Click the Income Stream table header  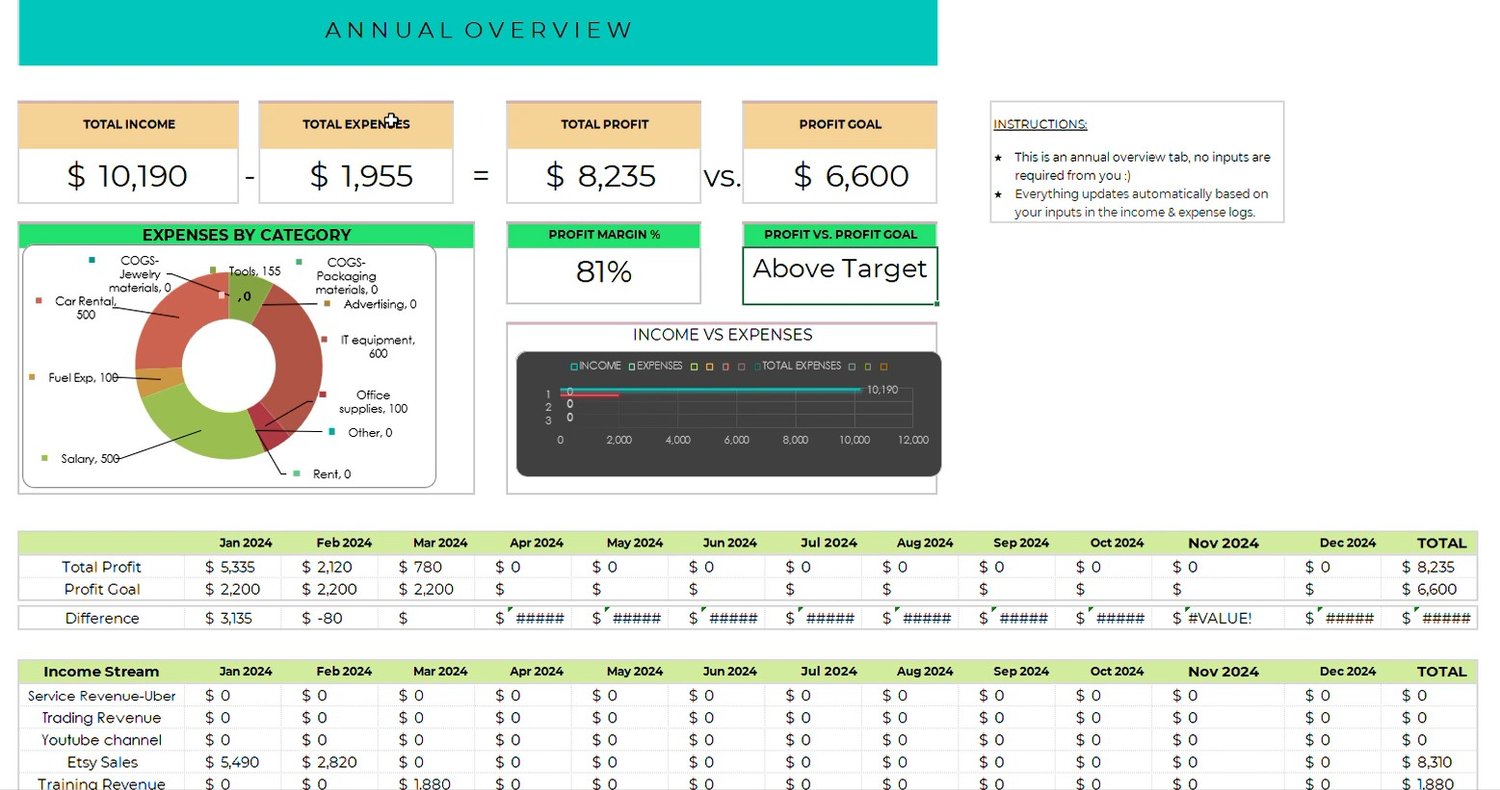point(101,671)
